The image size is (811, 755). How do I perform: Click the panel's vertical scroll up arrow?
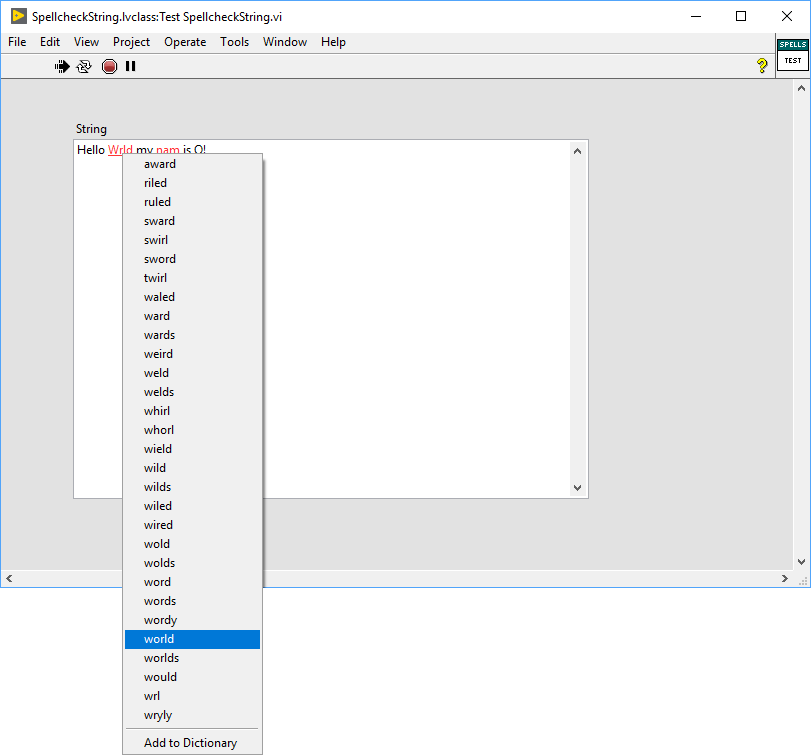[x=801, y=89]
